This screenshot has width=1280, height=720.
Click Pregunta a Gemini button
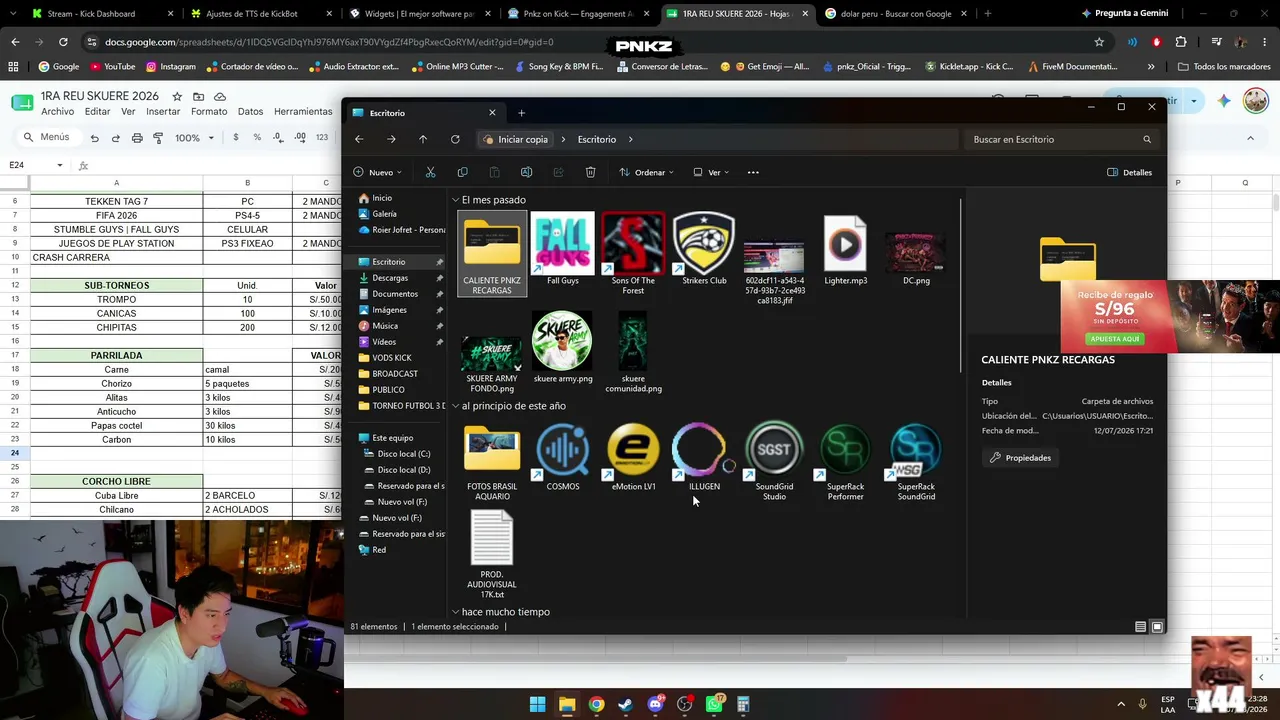point(1123,14)
